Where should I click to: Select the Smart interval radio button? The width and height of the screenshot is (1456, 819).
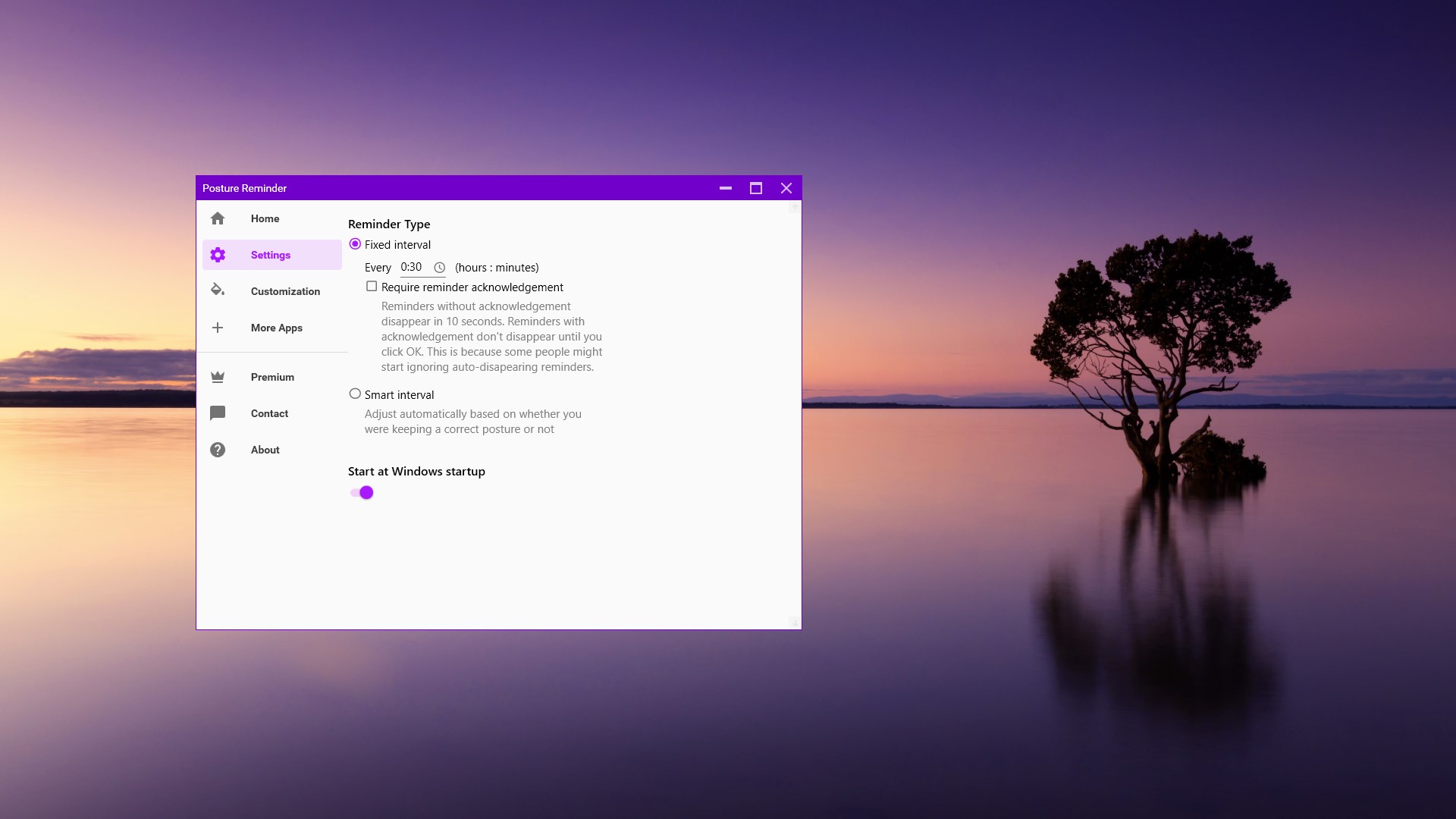(x=355, y=394)
